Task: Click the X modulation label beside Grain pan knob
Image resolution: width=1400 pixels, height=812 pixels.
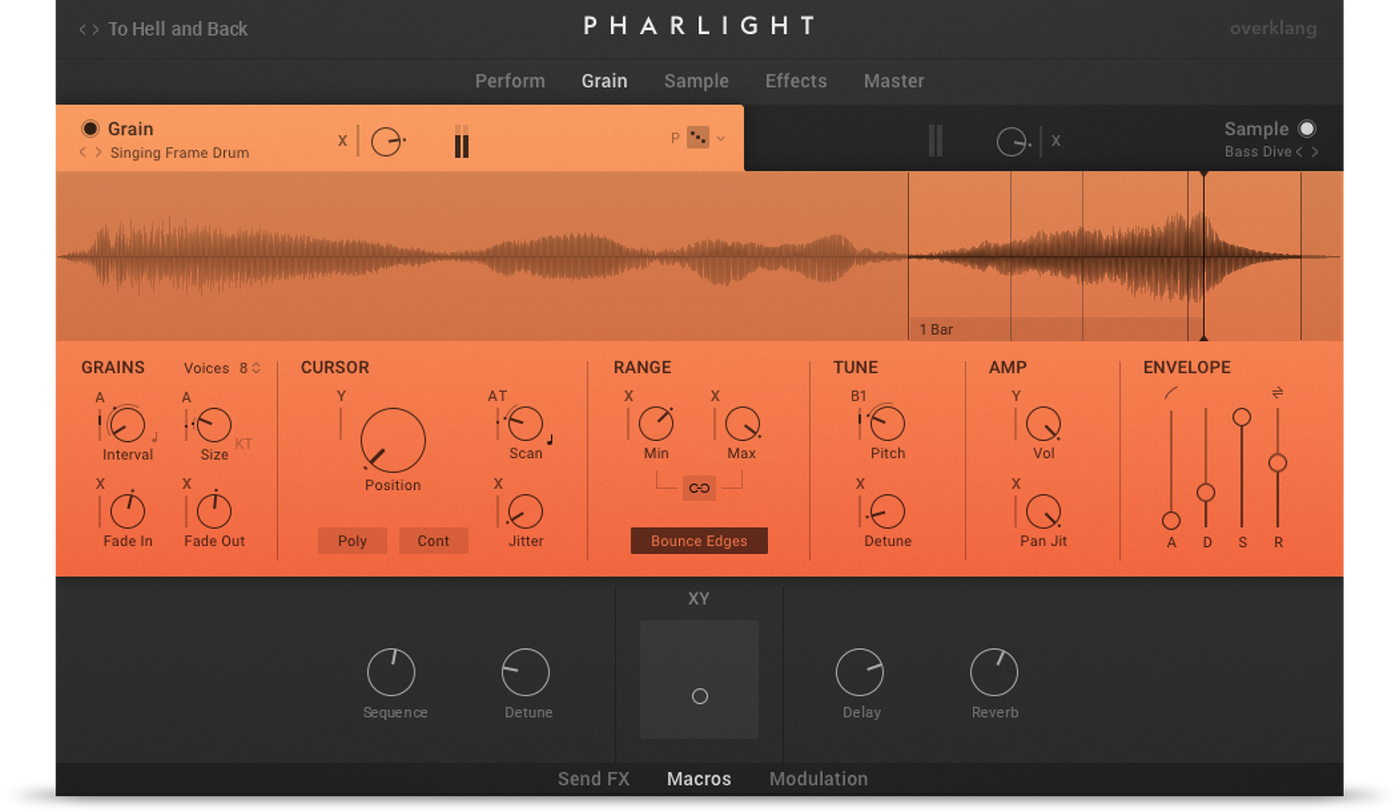Action: pyautogui.click(x=342, y=141)
